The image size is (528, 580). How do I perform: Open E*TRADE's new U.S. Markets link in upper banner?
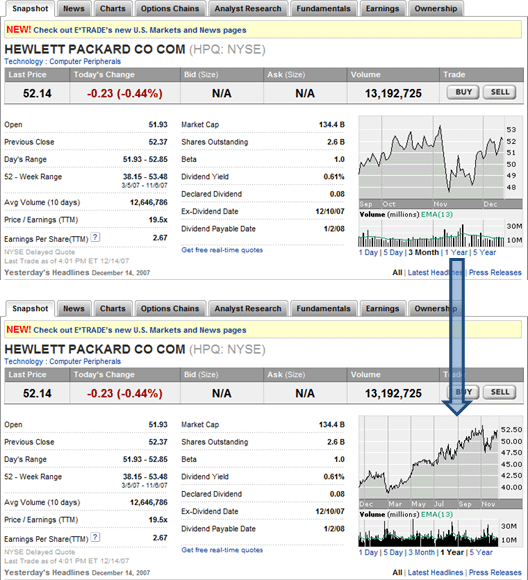click(140, 30)
